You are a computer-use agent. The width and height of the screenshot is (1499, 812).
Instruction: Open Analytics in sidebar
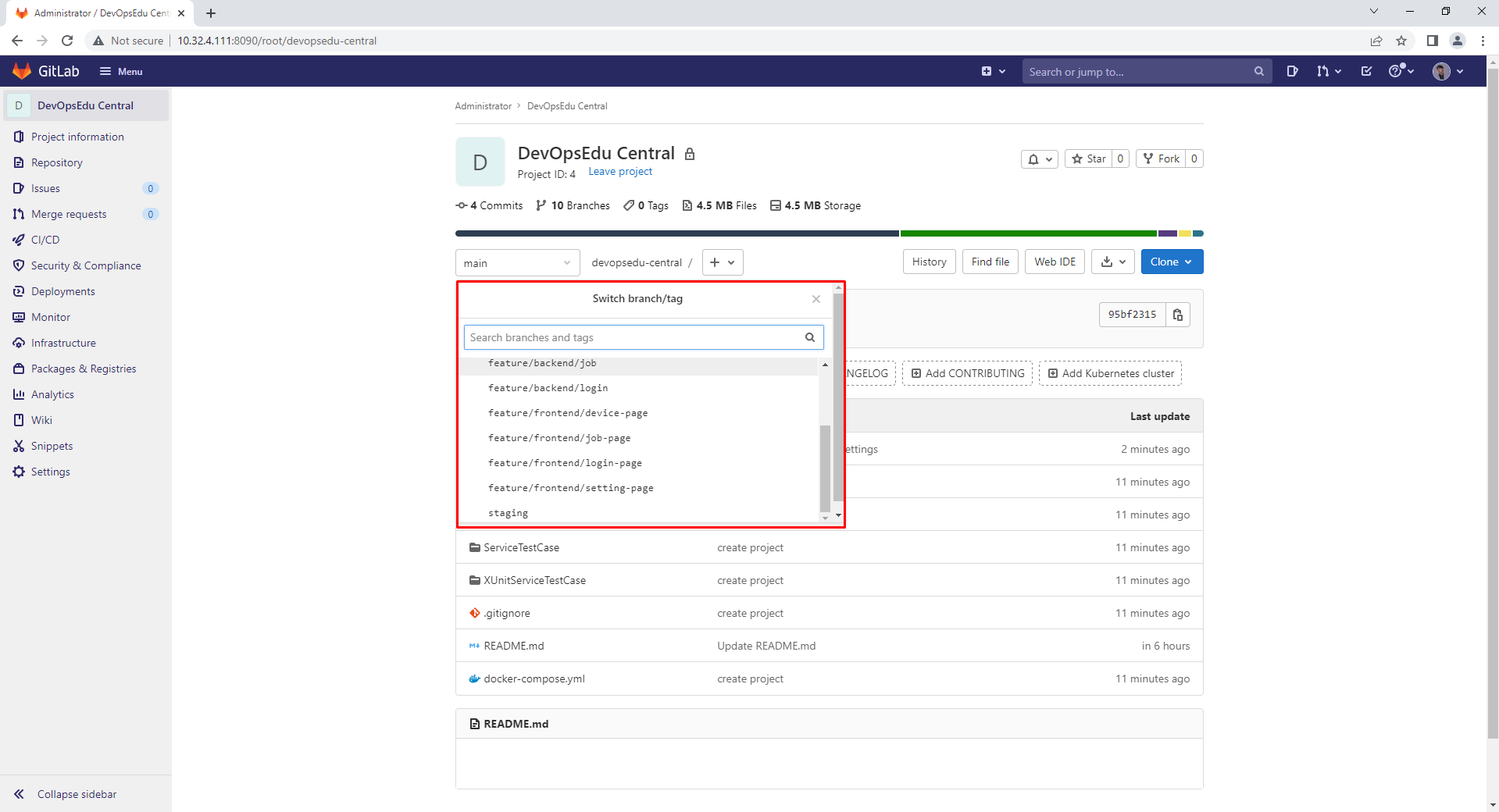[x=52, y=394]
